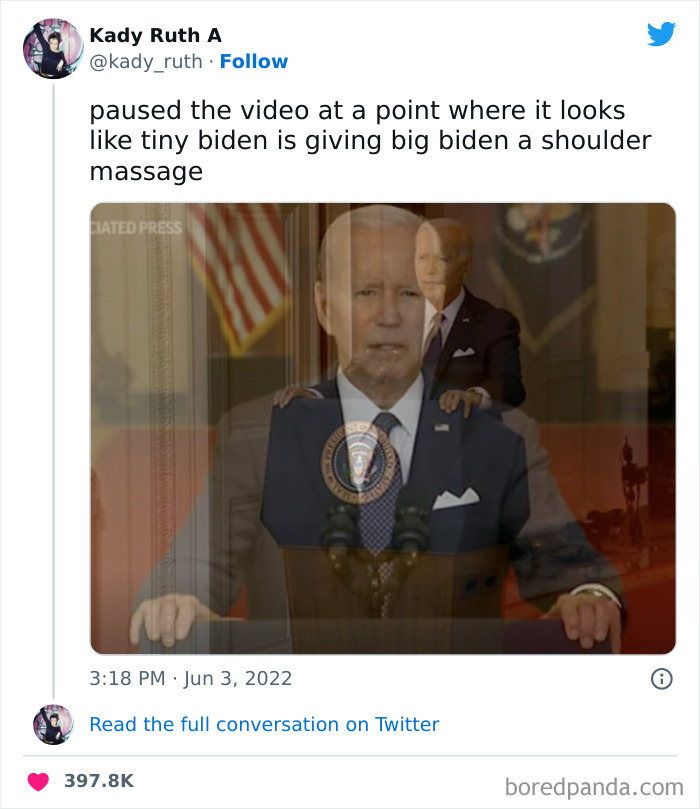Toggle following by clicking Follow
This screenshot has width=700, height=809.
click(x=254, y=62)
